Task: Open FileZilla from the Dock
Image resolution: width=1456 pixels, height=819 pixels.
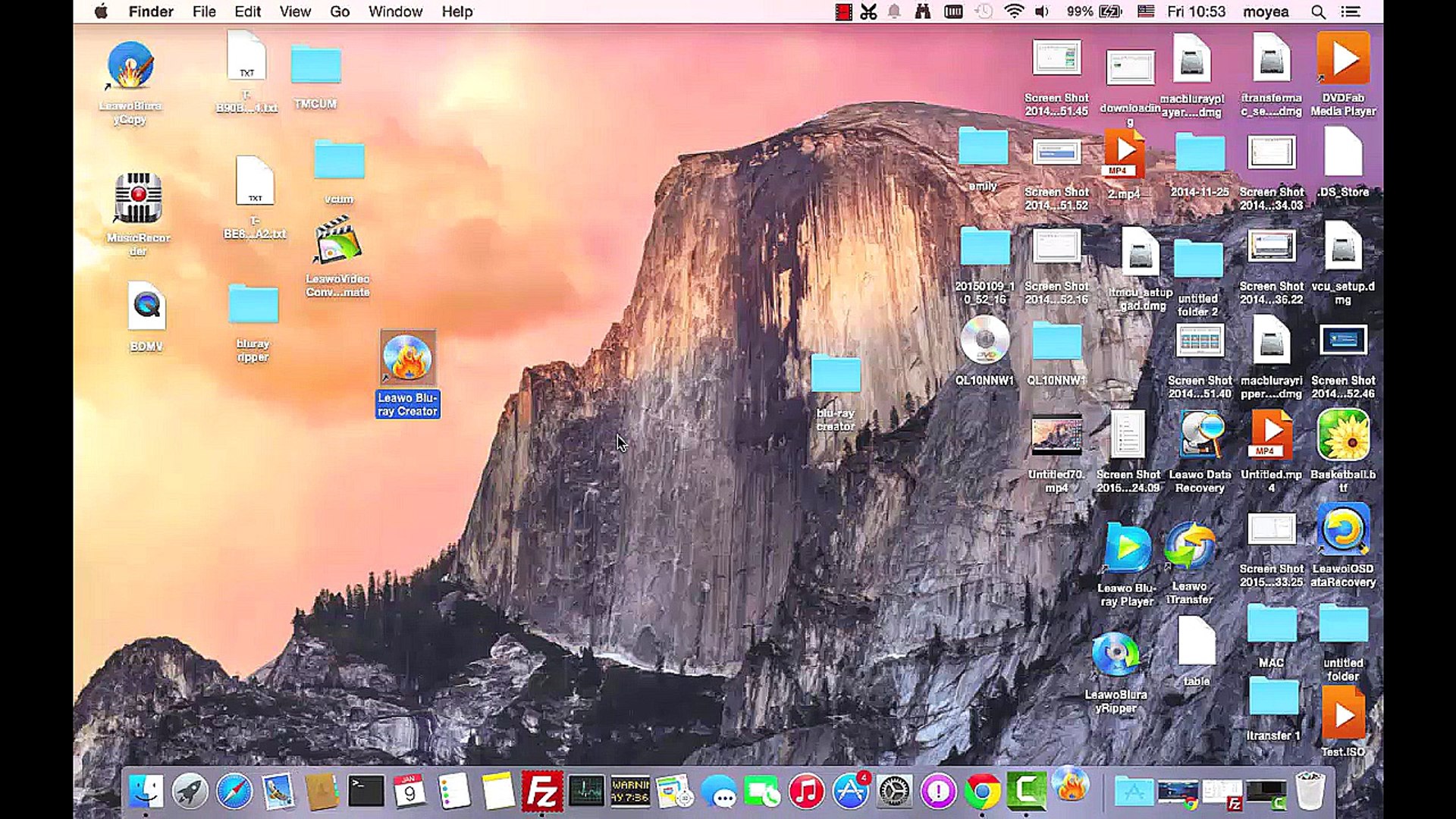Action: pos(542,792)
